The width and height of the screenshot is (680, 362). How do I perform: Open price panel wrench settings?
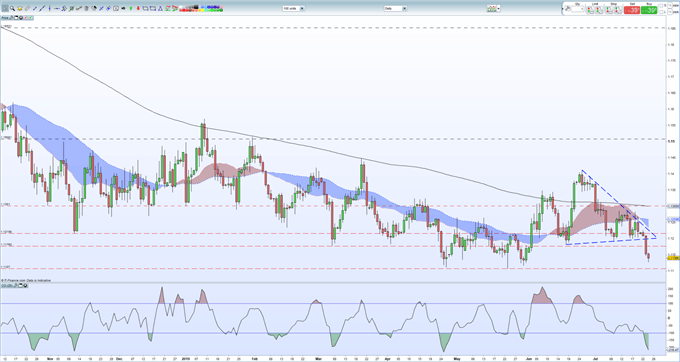(x=11, y=18)
